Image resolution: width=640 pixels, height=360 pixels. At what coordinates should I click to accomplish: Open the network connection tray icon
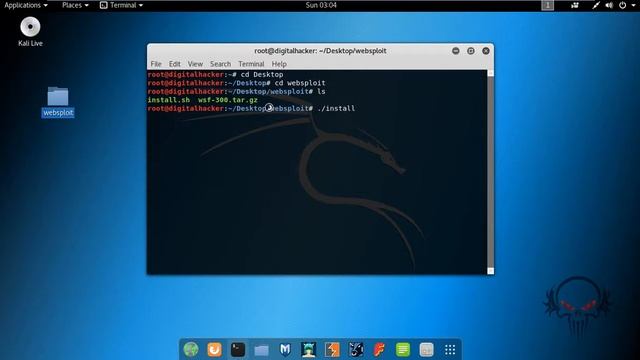(x=596, y=5)
